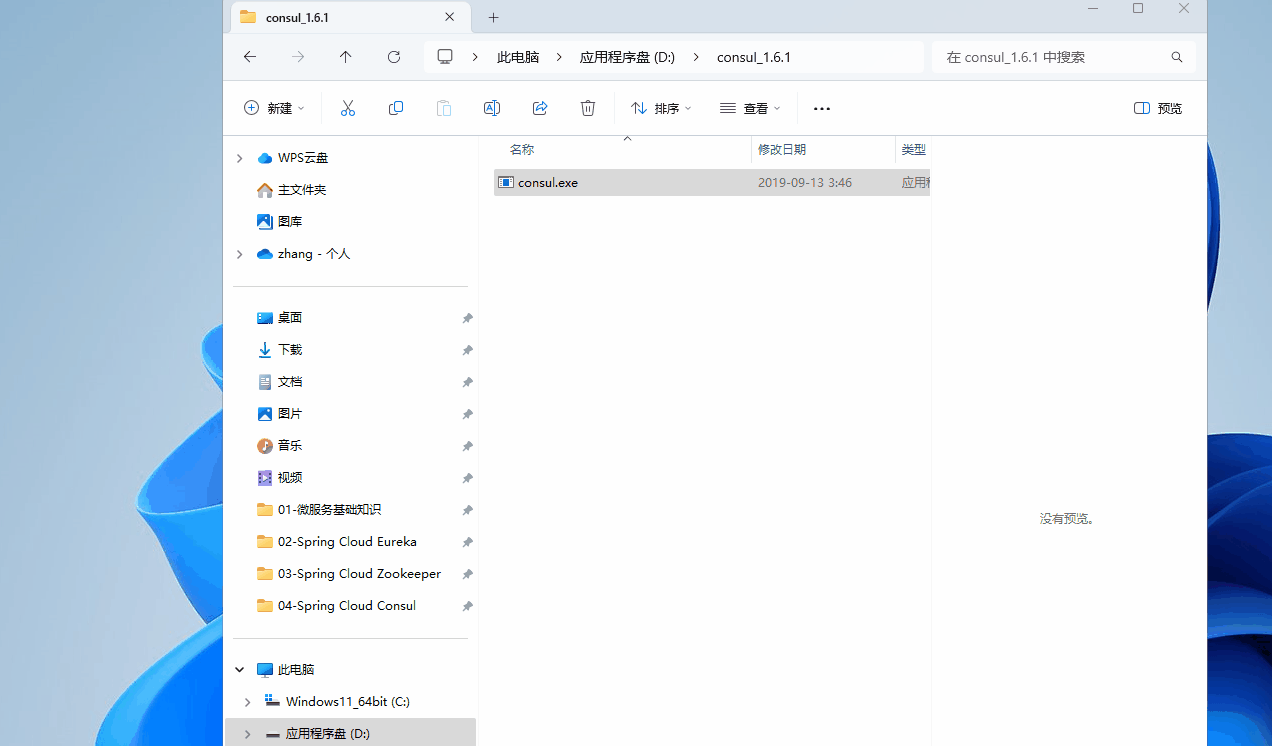Click the Delete trash icon
The height and width of the screenshot is (746, 1272).
pos(588,108)
